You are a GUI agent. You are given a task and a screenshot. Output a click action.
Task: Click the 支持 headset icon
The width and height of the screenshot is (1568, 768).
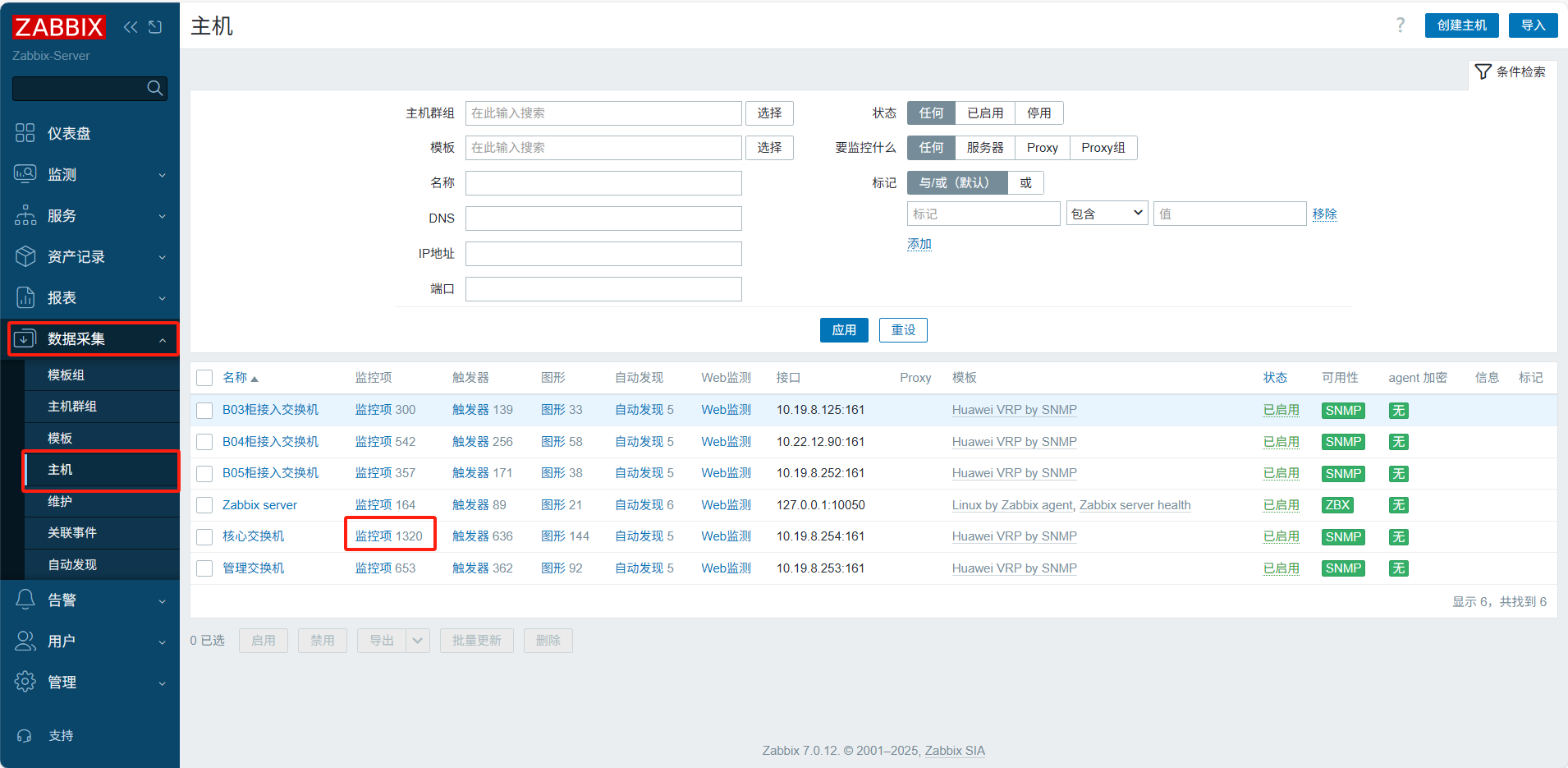(x=25, y=736)
